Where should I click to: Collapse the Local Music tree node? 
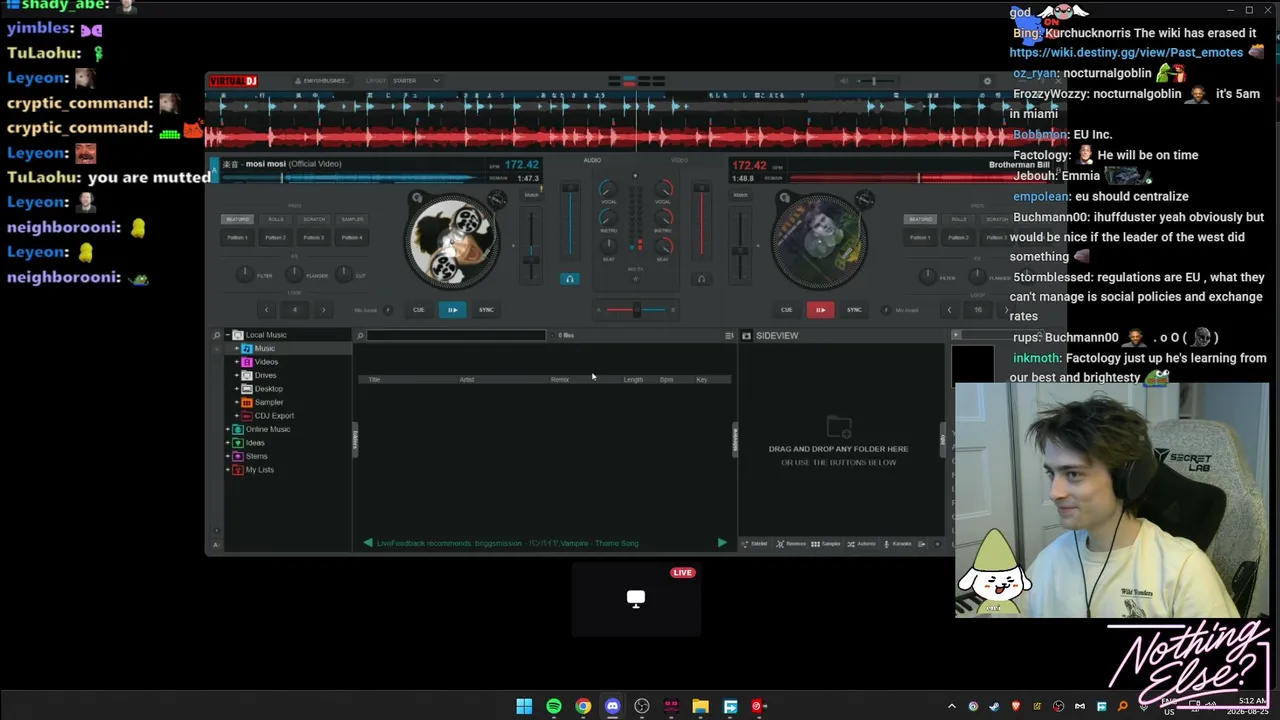click(x=228, y=335)
